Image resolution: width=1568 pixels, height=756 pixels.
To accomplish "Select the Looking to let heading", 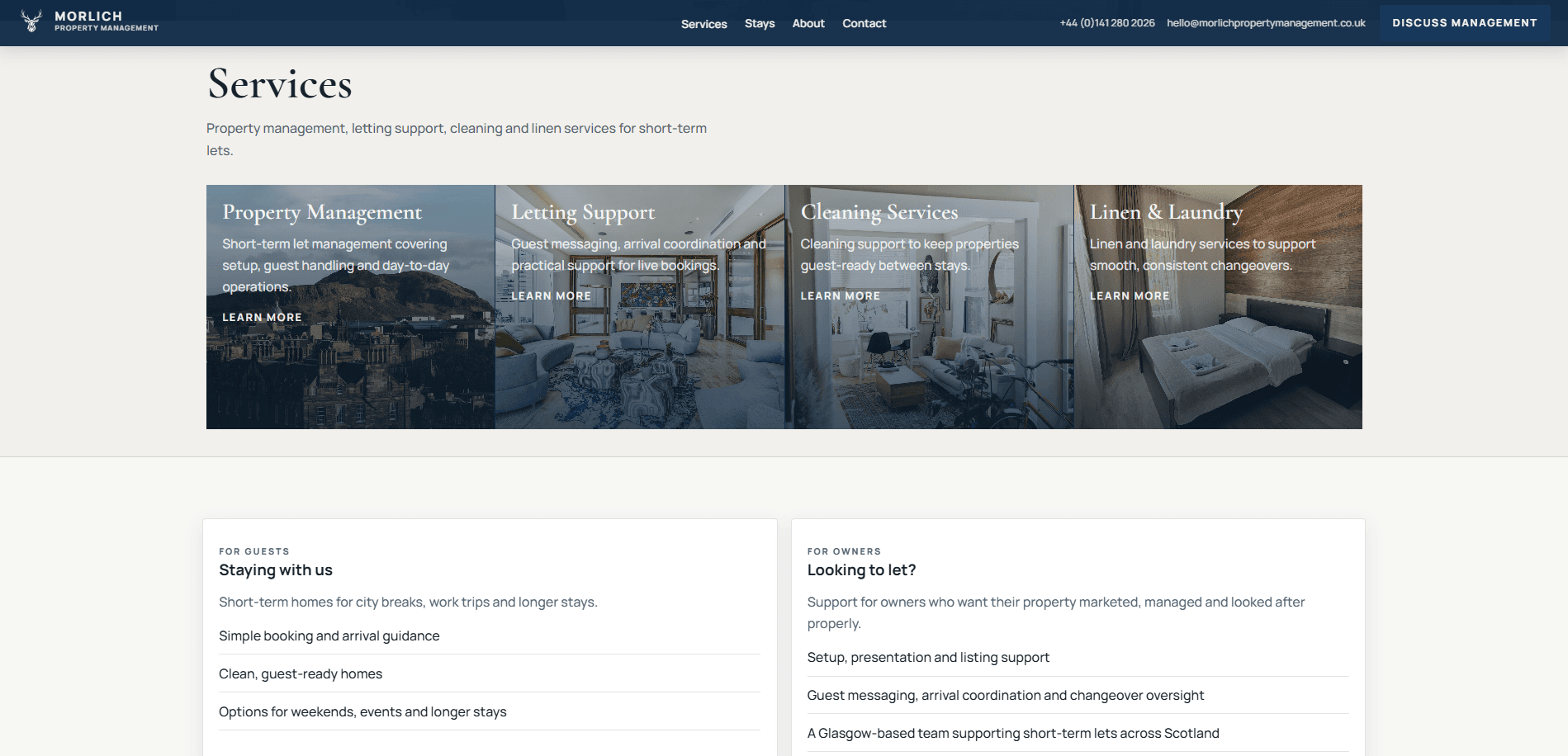I will 864,569.
